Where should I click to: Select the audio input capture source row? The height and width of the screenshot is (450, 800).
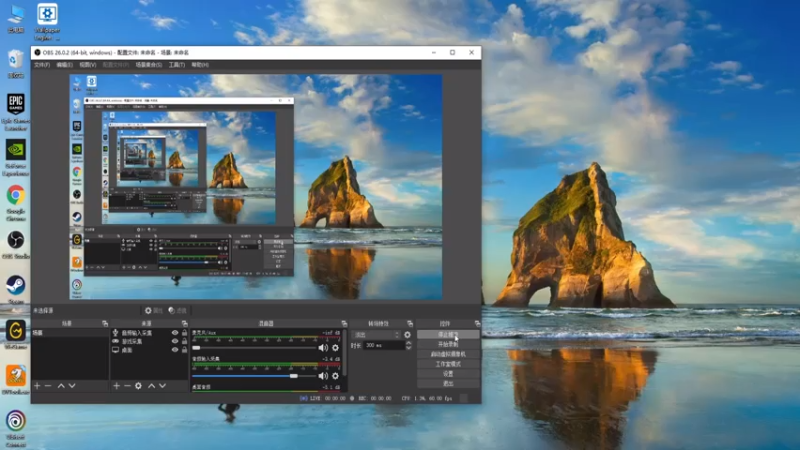[x=149, y=333]
